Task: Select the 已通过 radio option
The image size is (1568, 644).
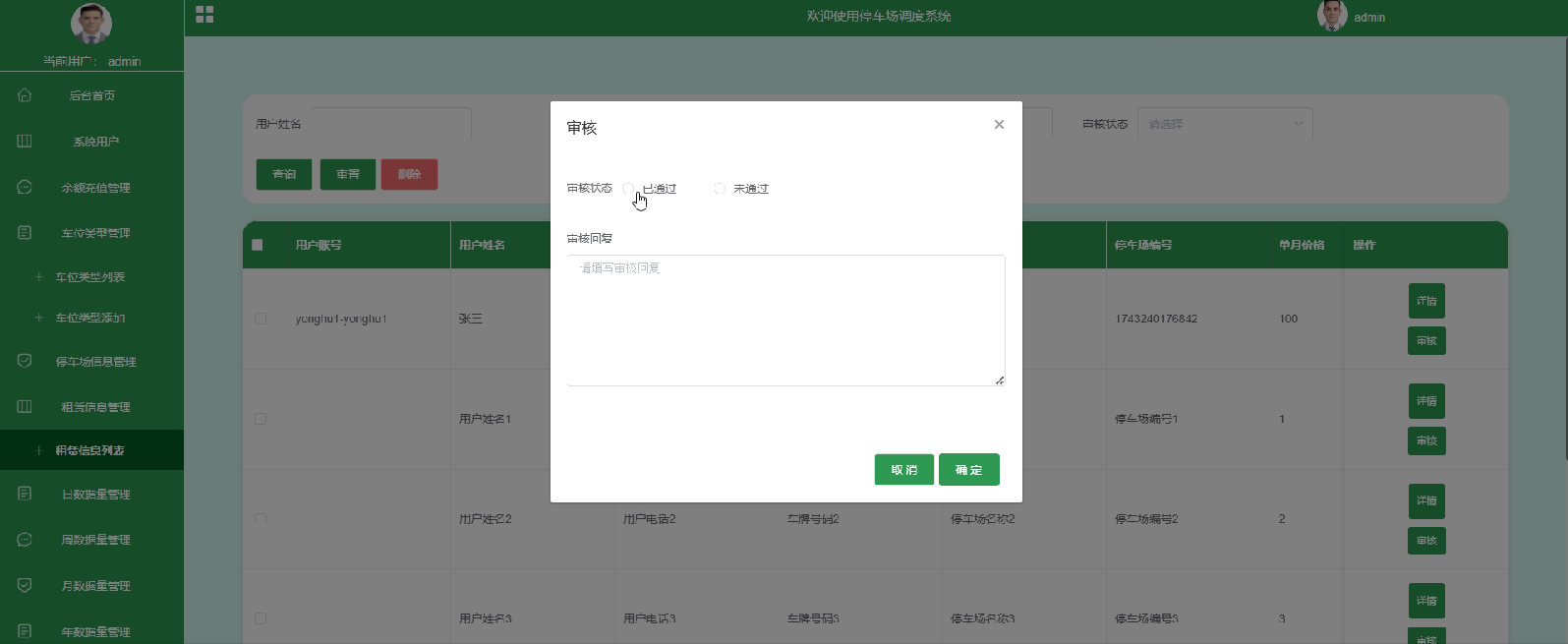Action: coord(628,188)
